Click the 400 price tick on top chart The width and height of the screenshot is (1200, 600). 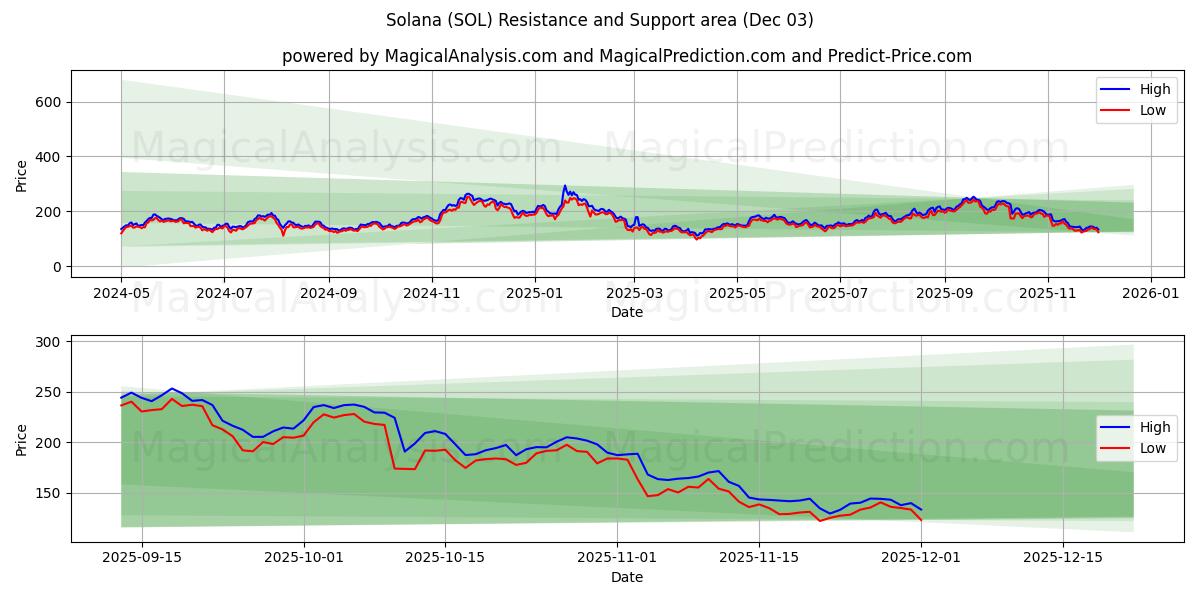tap(49, 157)
